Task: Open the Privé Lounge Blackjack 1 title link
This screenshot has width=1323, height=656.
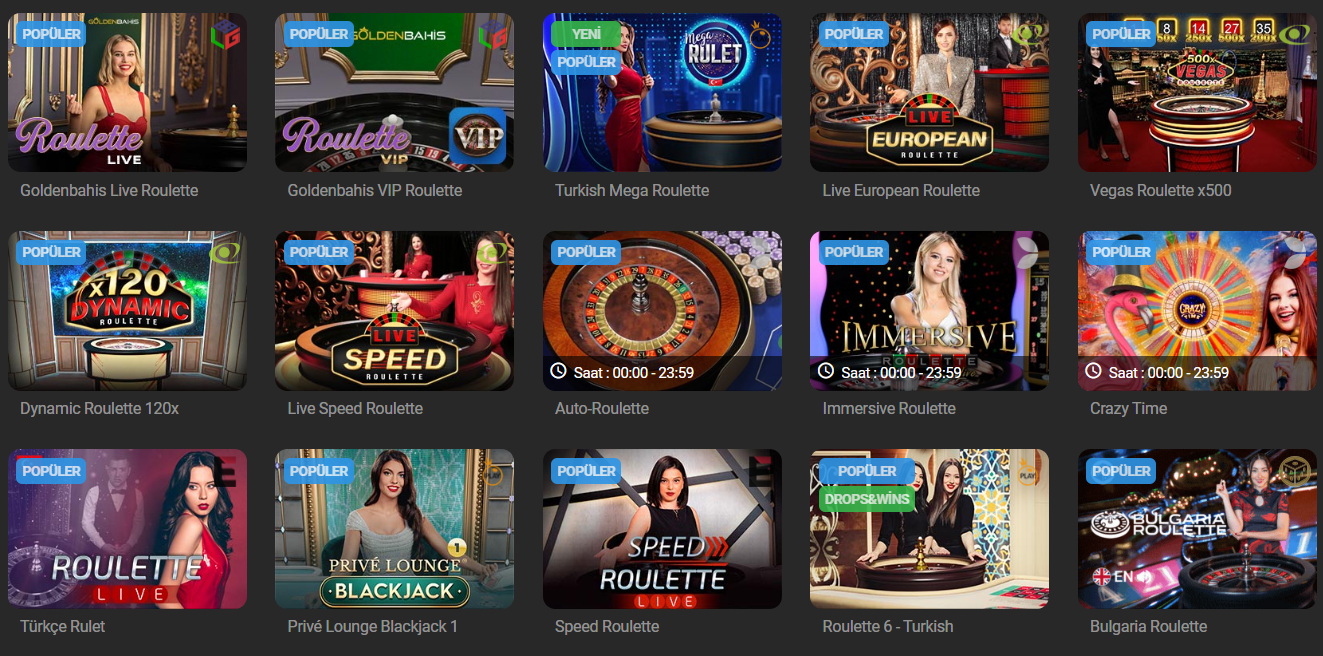Action: [372, 626]
